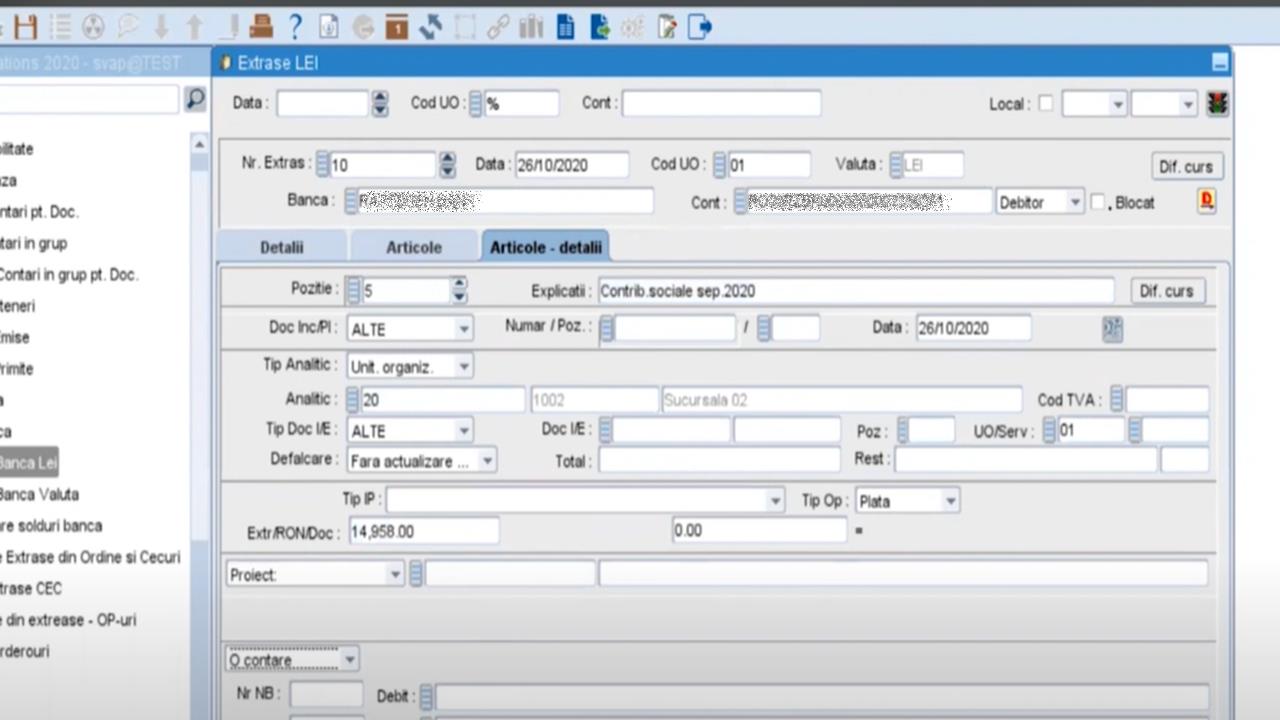Click the Dif. curs button in header
Image resolution: width=1280 pixels, height=720 pixels.
[1186, 167]
